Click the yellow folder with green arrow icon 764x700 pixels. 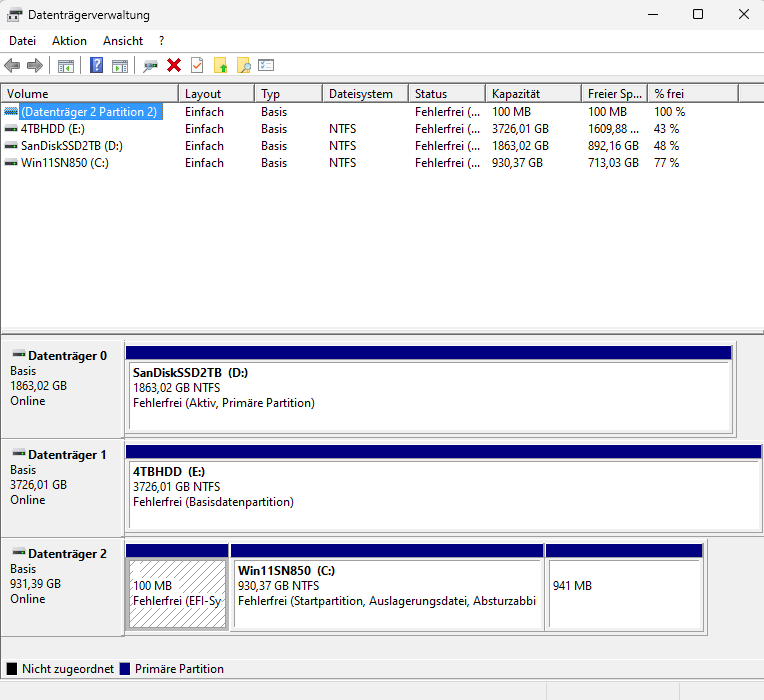point(221,65)
